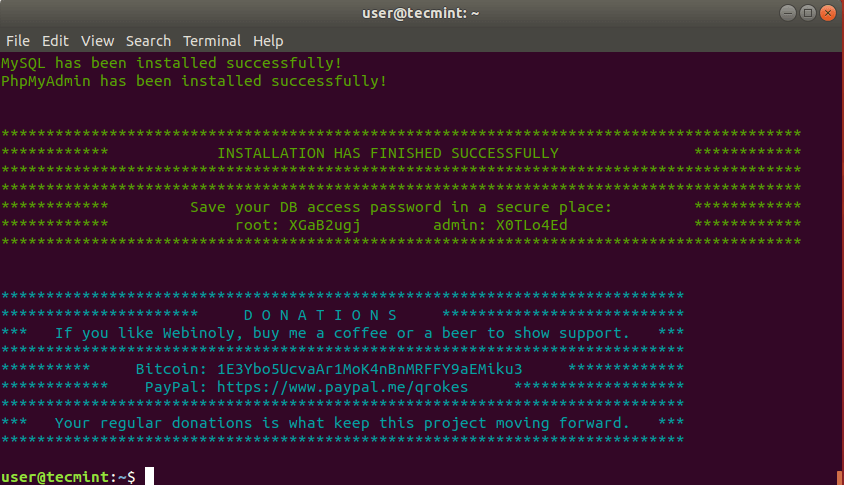This screenshot has width=844, height=485.
Task: Open the Terminal menu
Action: coord(211,41)
